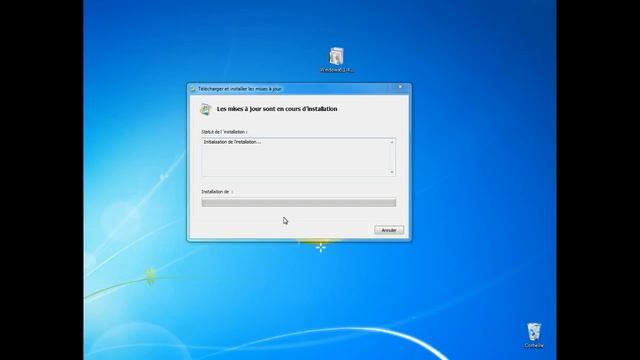
Task: Click the small icon in the dialog title bar
Action: pyautogui.click(x=193, y=89)
